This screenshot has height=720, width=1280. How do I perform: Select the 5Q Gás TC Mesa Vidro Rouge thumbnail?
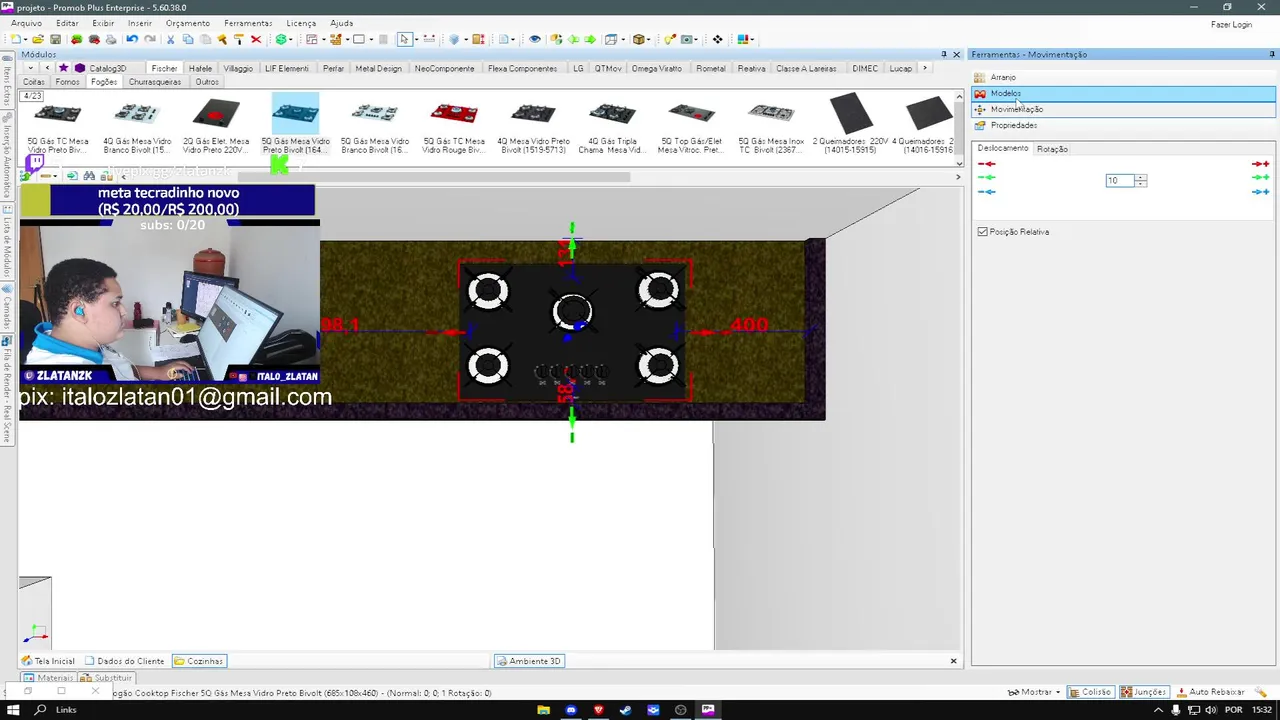[454, 125]
